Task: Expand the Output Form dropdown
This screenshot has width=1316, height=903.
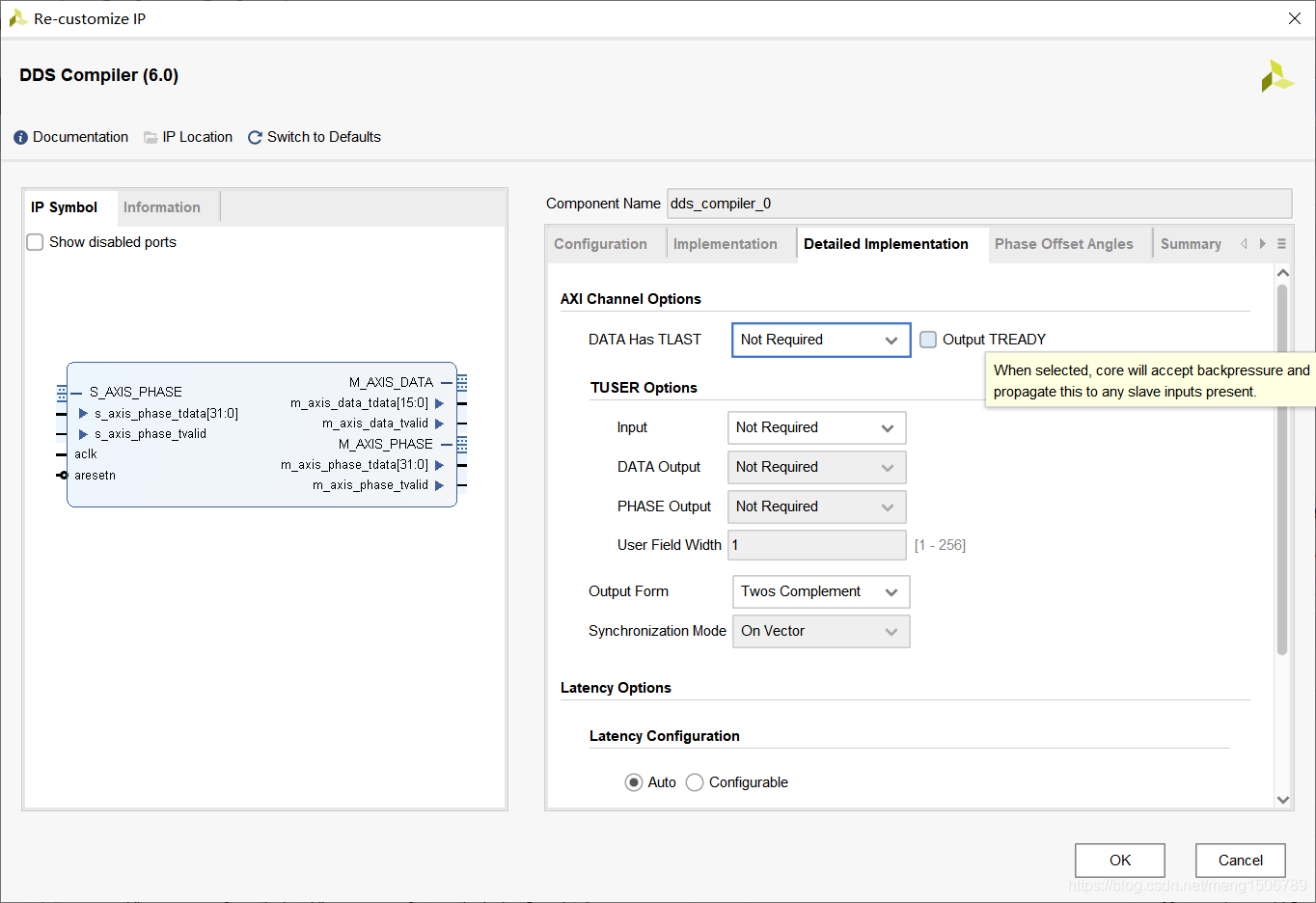Action: (x=820, y=591)
